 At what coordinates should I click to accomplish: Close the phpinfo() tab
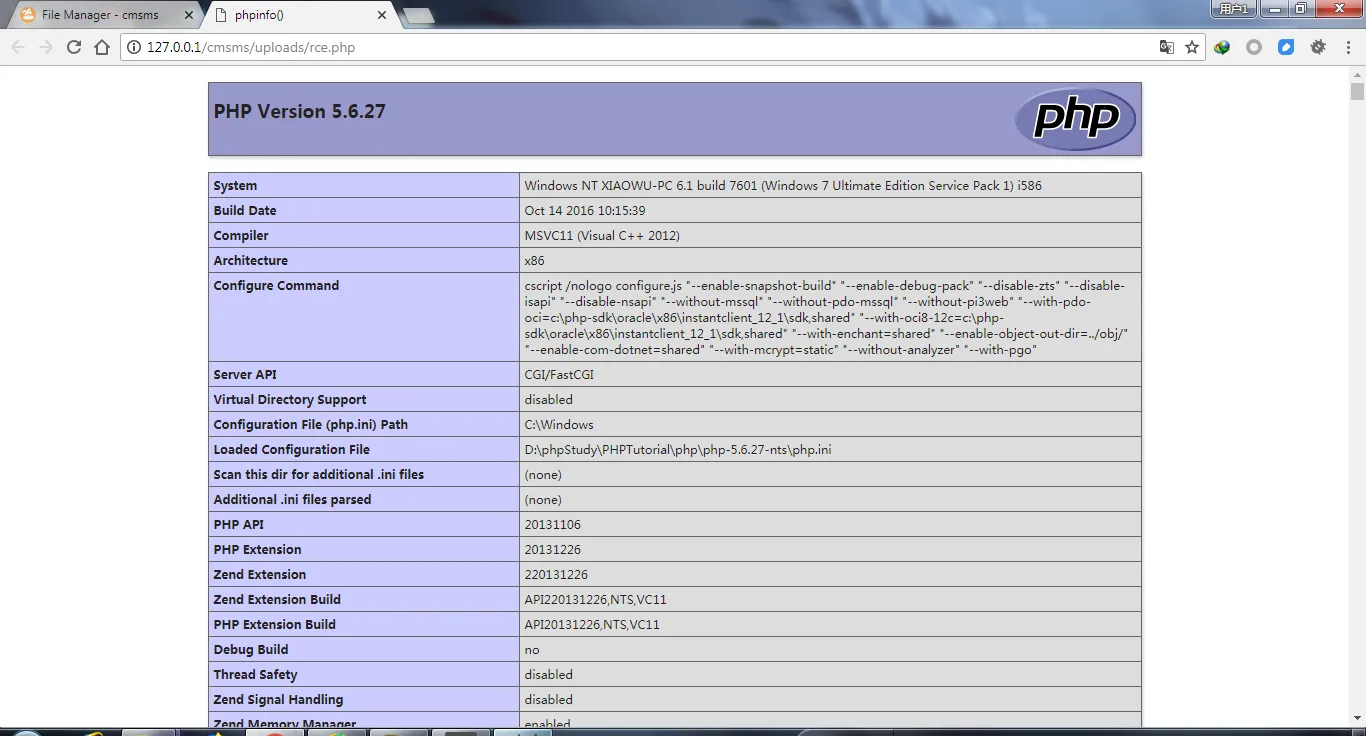381,15
